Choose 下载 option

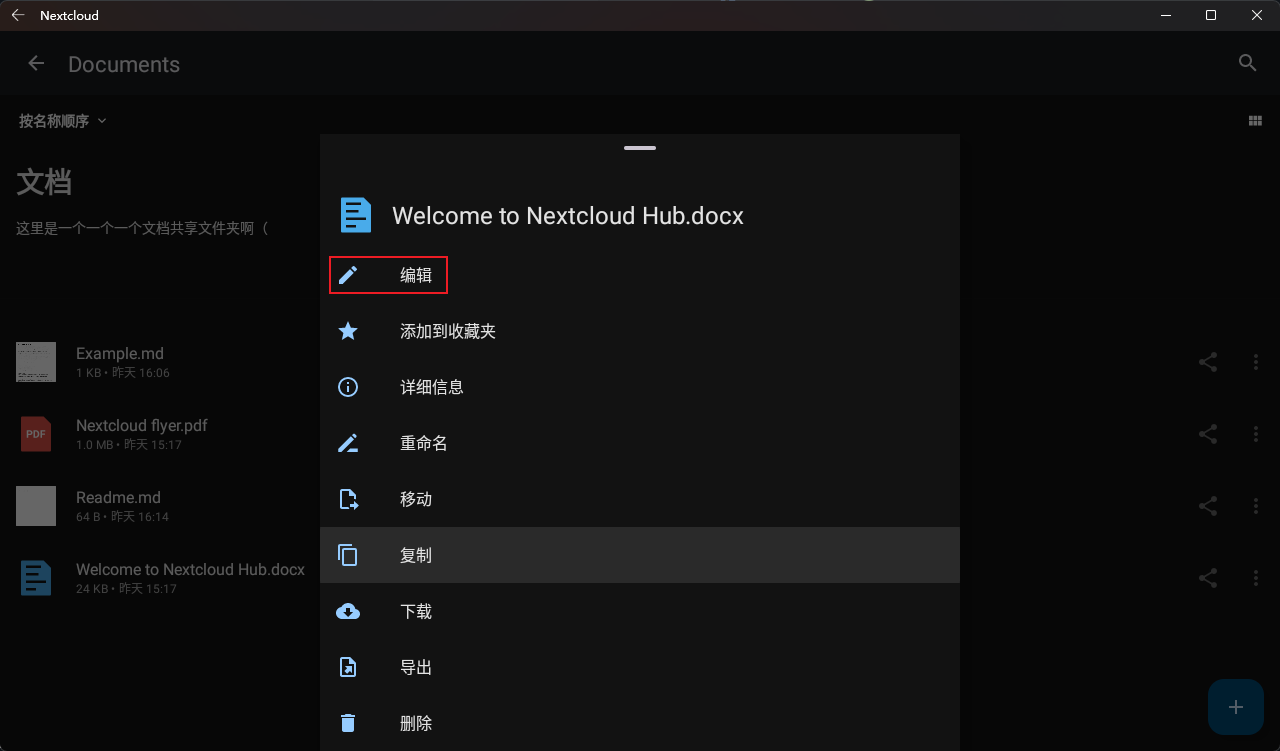click(x=640, y=611)
